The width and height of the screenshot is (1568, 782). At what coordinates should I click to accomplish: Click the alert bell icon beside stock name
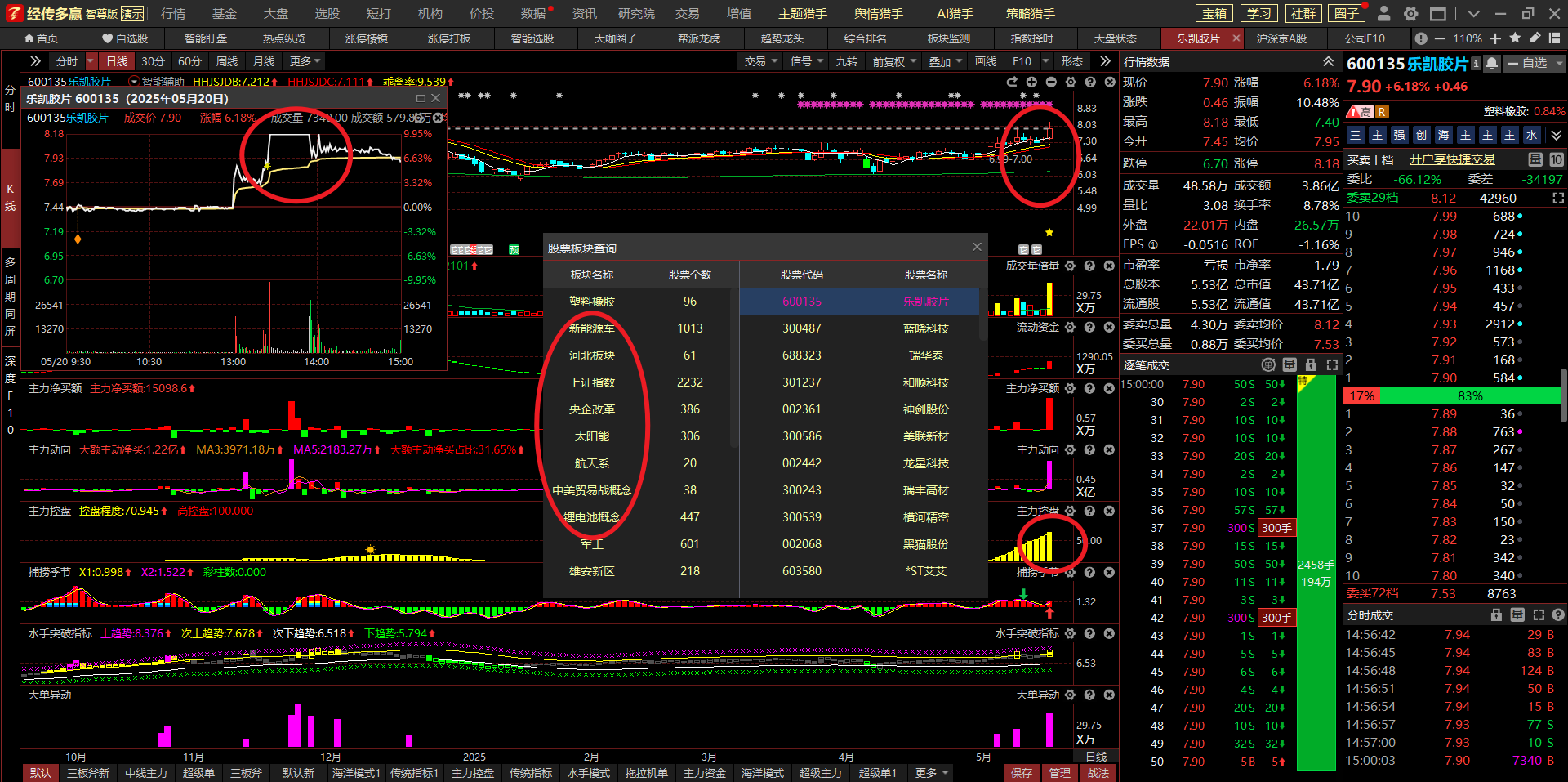tap(1492, 64)
